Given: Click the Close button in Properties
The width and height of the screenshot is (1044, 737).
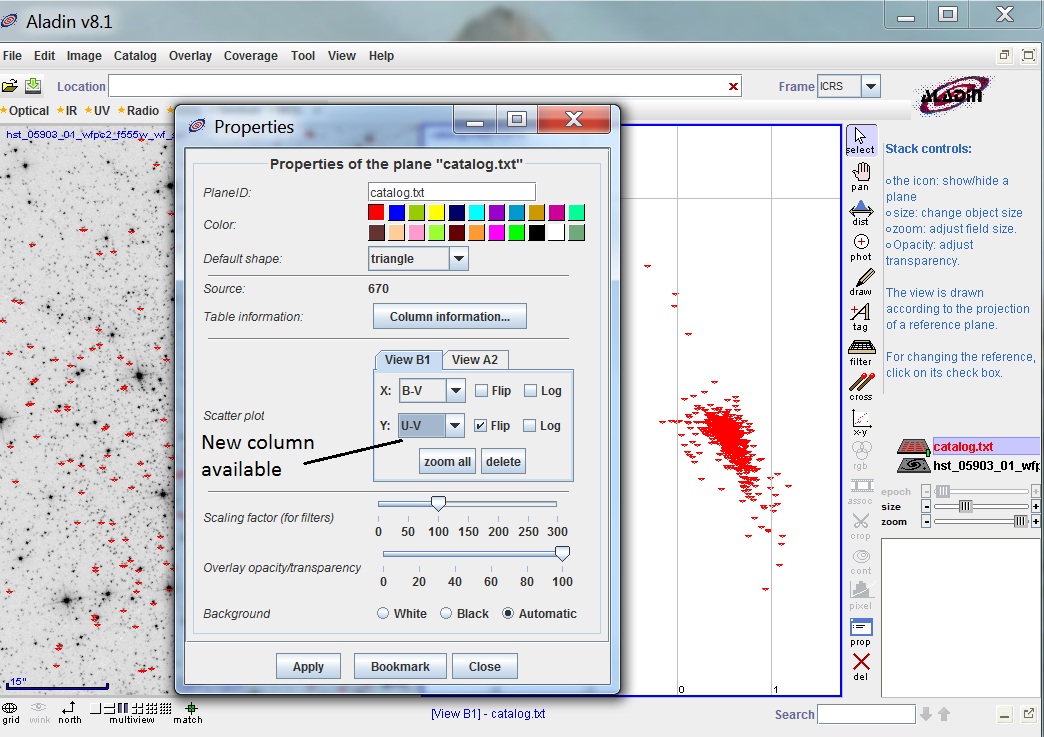Looking at the screenshot, I should [485, 666].
